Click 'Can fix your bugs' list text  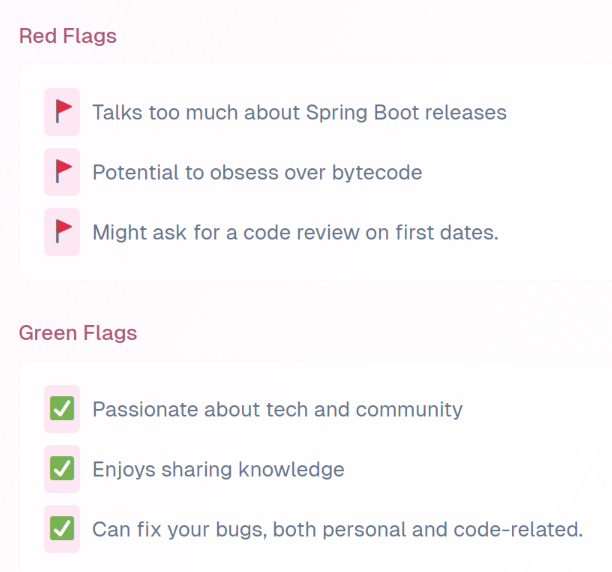(172, 529)
